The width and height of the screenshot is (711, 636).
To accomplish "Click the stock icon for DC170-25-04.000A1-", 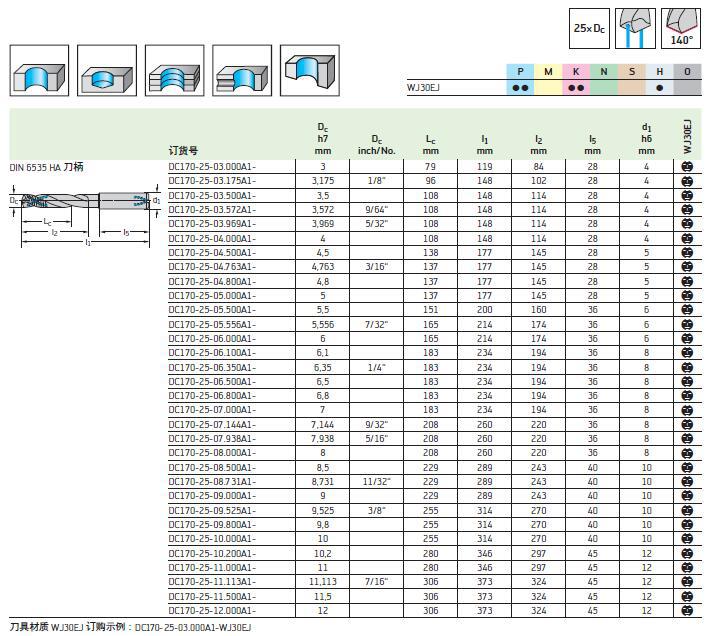I will pyautogui.click(x=687, y=238).
